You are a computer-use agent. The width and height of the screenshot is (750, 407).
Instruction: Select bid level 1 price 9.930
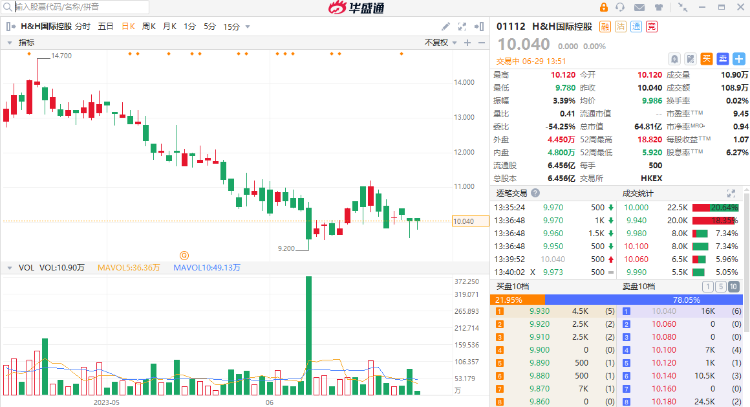tap(539, 311)
